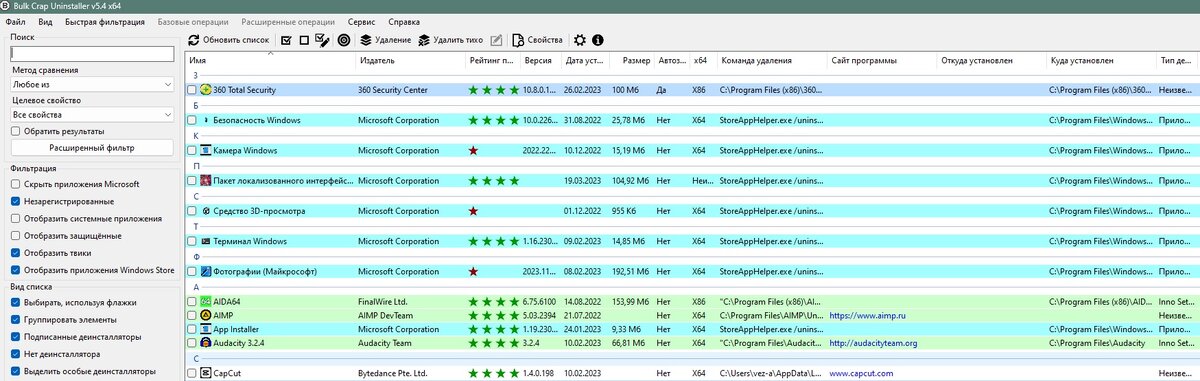Open the Метод сравнения dropdown (Любое из)
The height and width of the screenshot is (381, 1200).
[92, 85]
